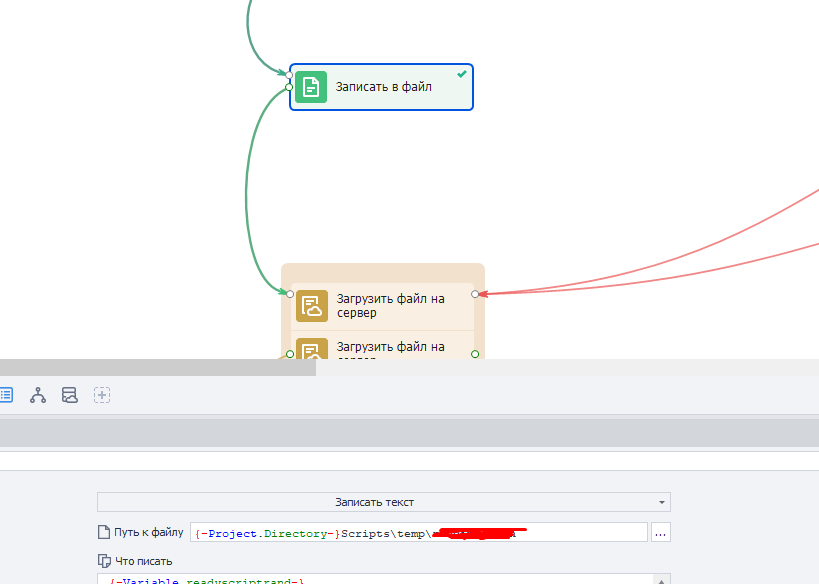
Task: Click the 'Что писать' text area with Variable
Action: 375,579
